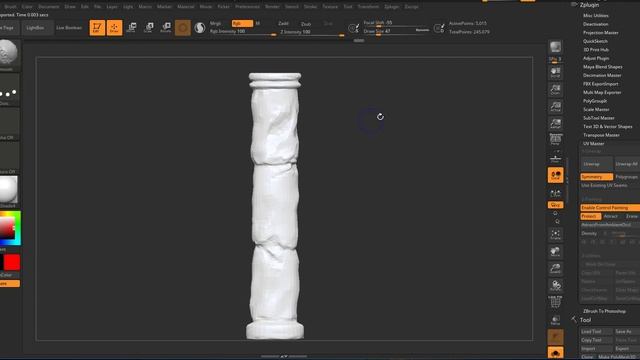Adjust the Z Intensity slider
This screenshot has width=640, height=360.
click(311, 32)
